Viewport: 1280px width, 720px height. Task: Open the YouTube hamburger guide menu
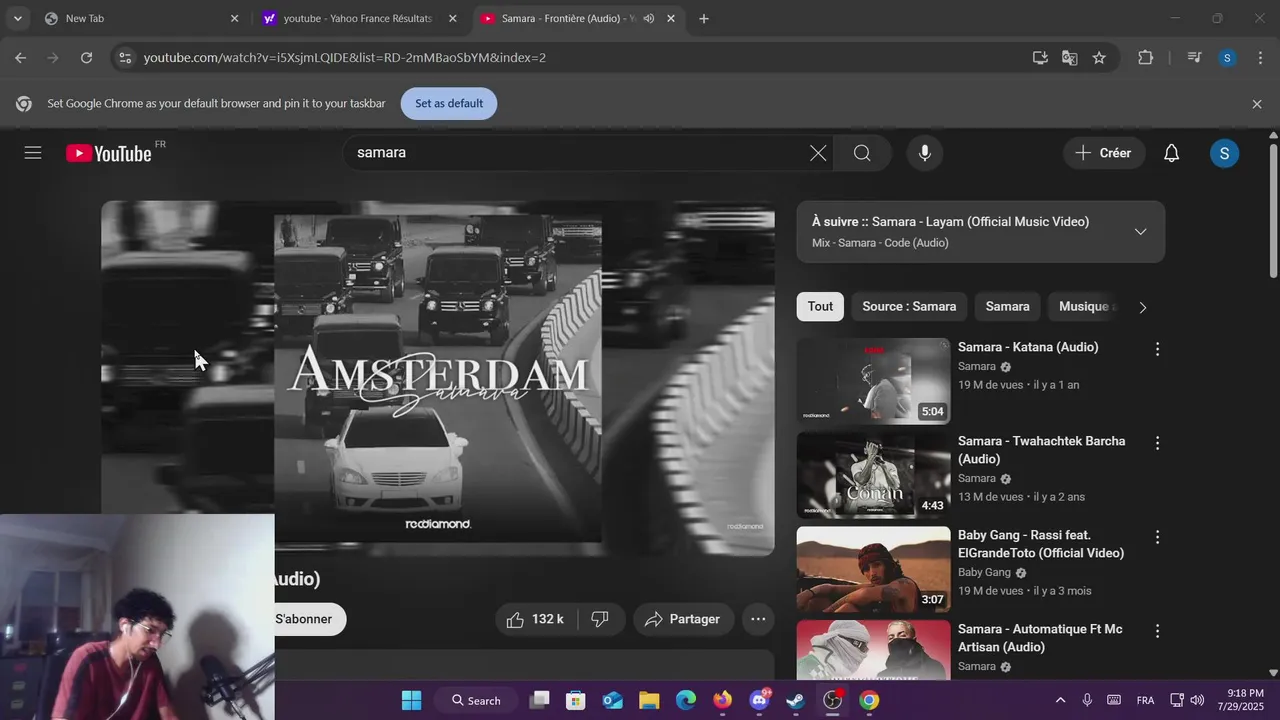click(33, 153)
